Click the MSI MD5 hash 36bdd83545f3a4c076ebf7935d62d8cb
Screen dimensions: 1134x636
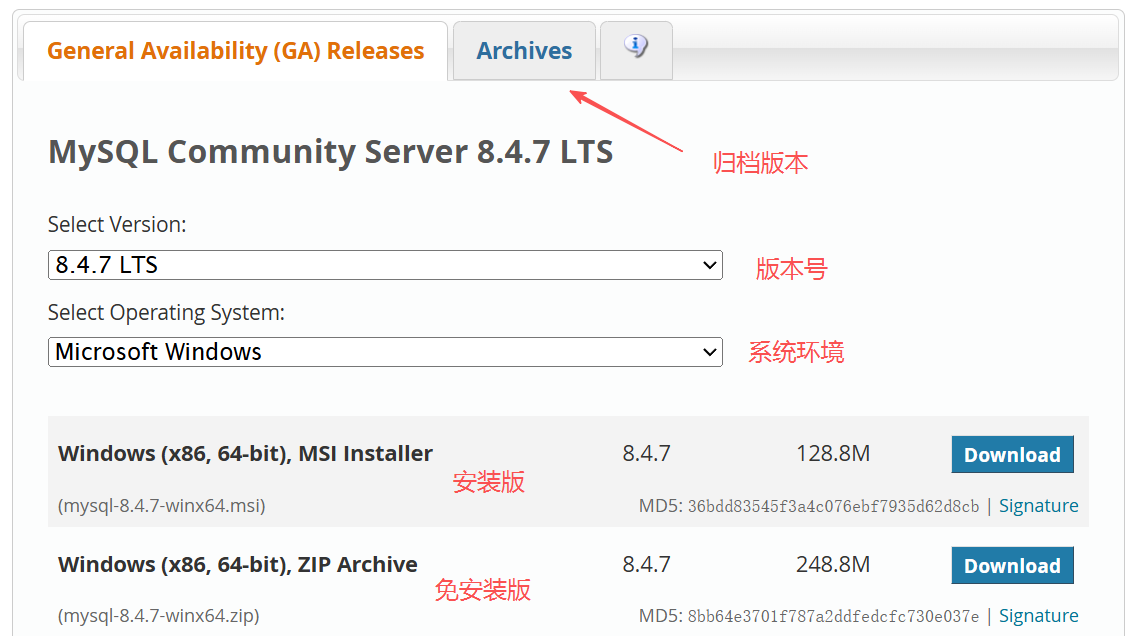click(833, 506)
